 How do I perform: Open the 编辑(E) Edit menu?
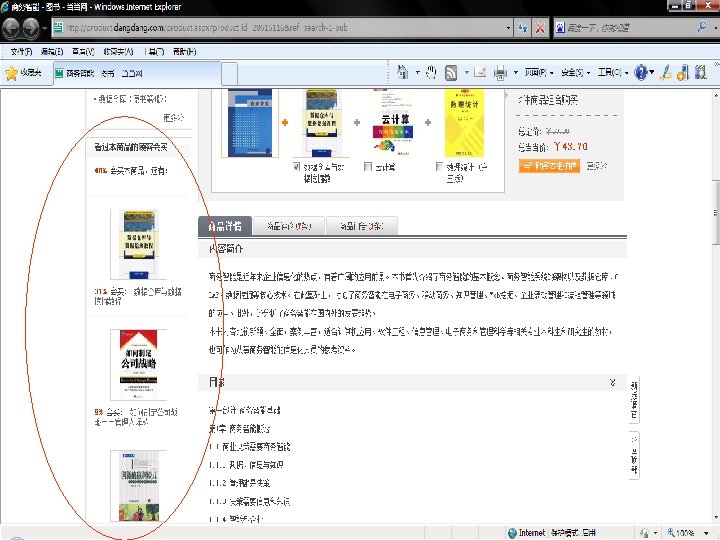(x=51, y=51)
